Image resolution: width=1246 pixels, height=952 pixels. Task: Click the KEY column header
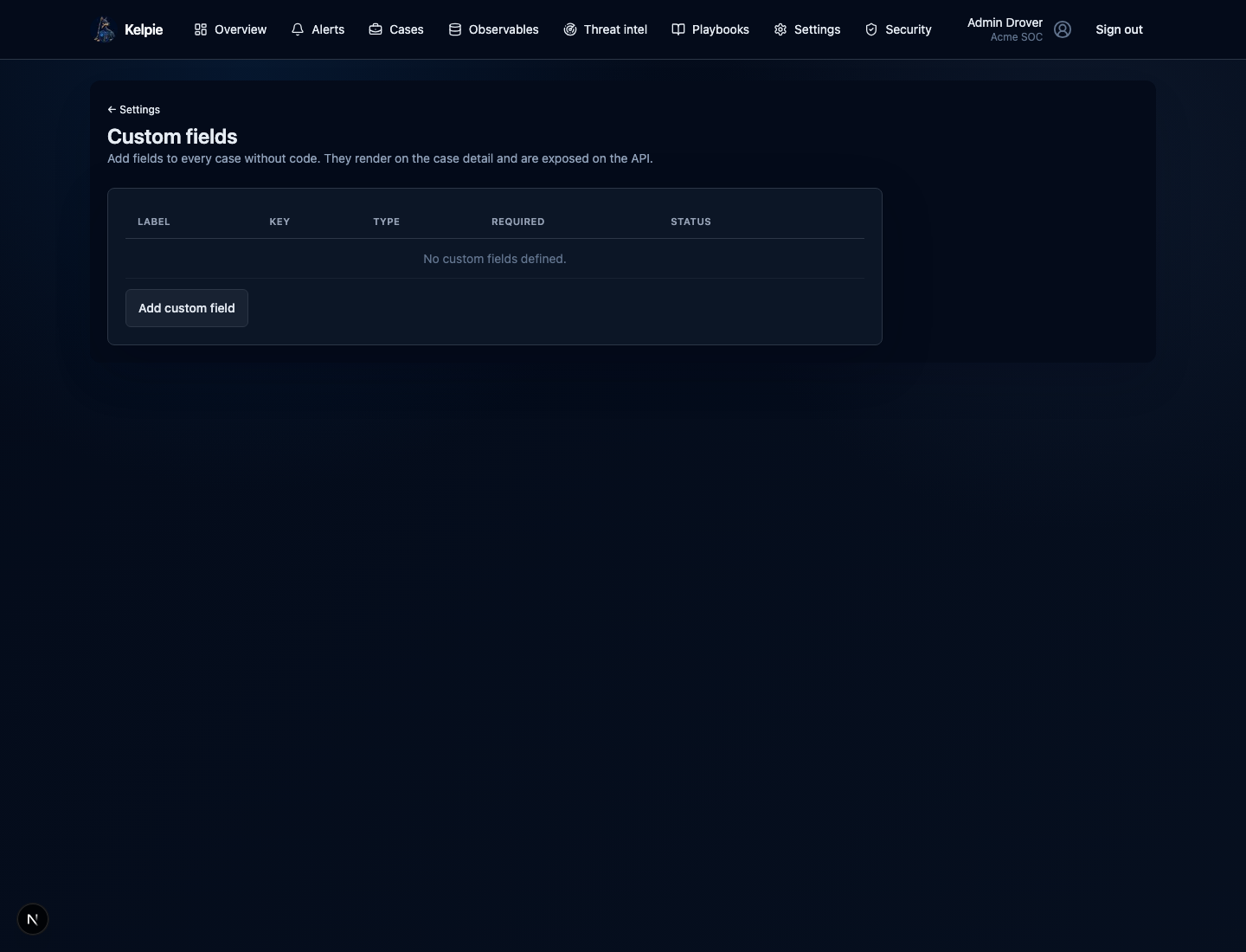279,222
